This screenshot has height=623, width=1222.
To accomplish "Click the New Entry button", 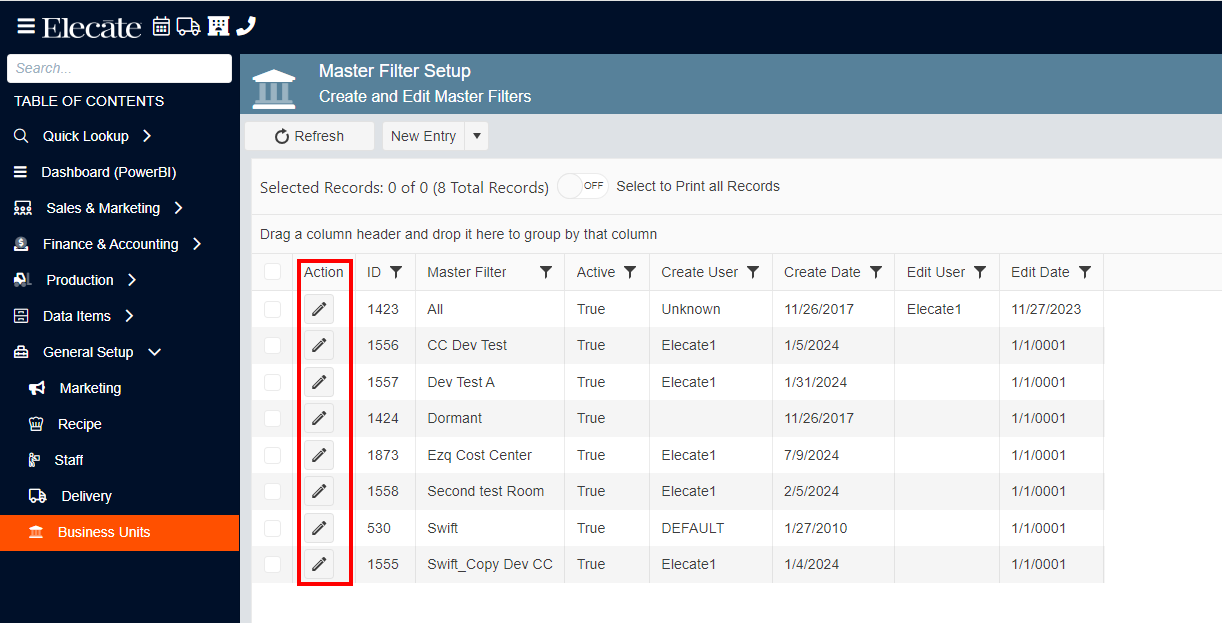I will click(x=423, y=136).
